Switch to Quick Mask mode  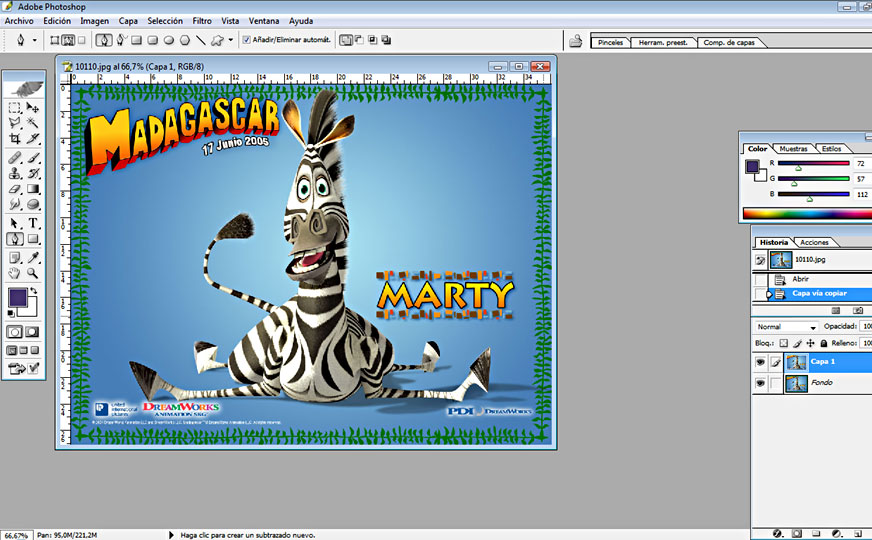click(32, 332)
